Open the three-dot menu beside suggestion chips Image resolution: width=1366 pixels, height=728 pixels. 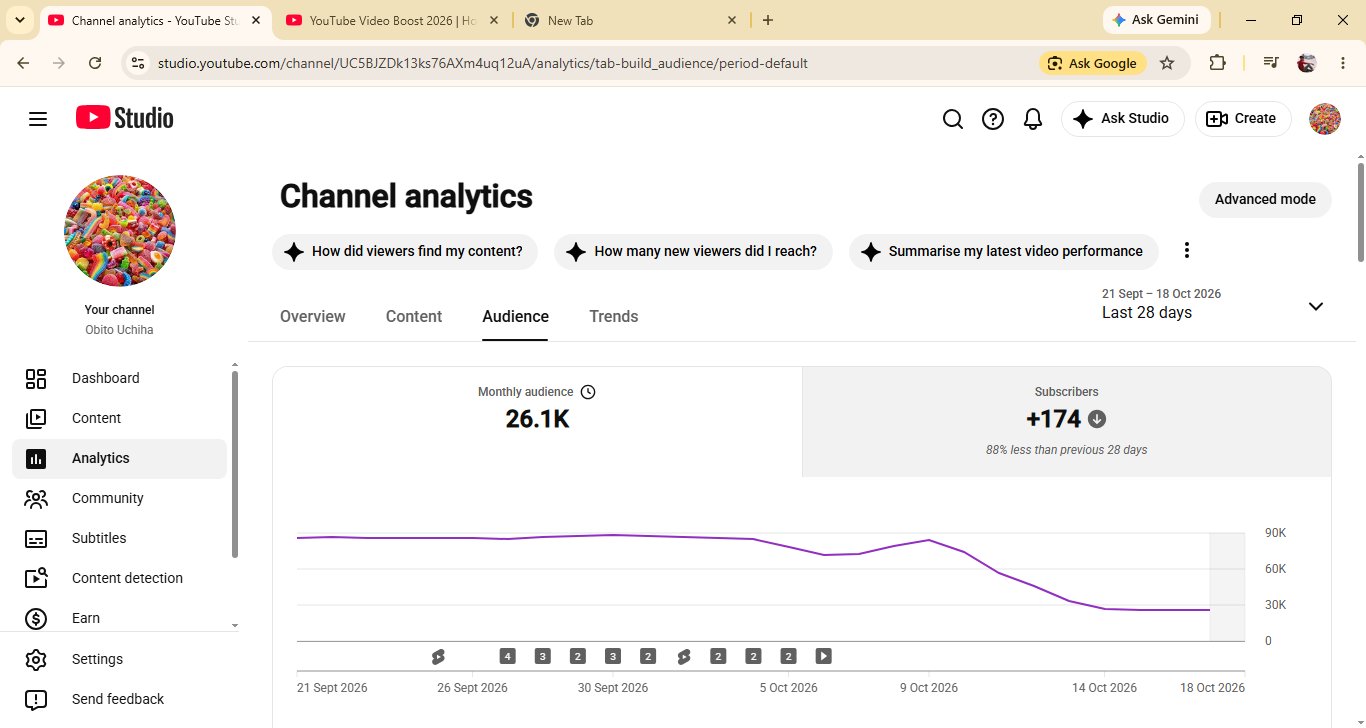click(x=1187, y=250)
